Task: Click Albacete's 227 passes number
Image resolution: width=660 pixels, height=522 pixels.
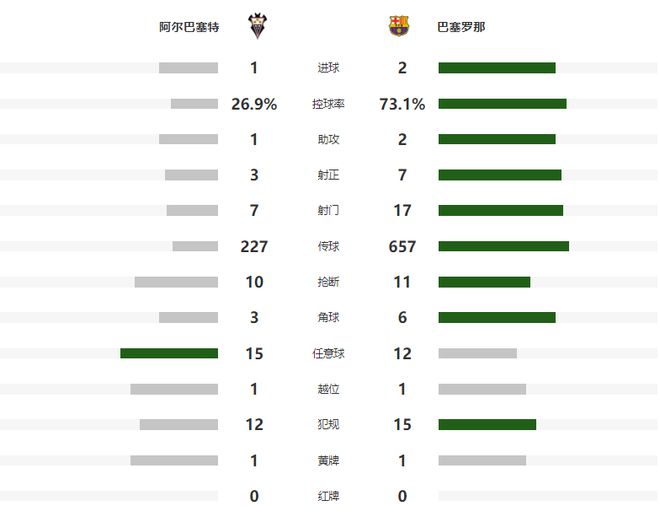Action: (254, 246)
